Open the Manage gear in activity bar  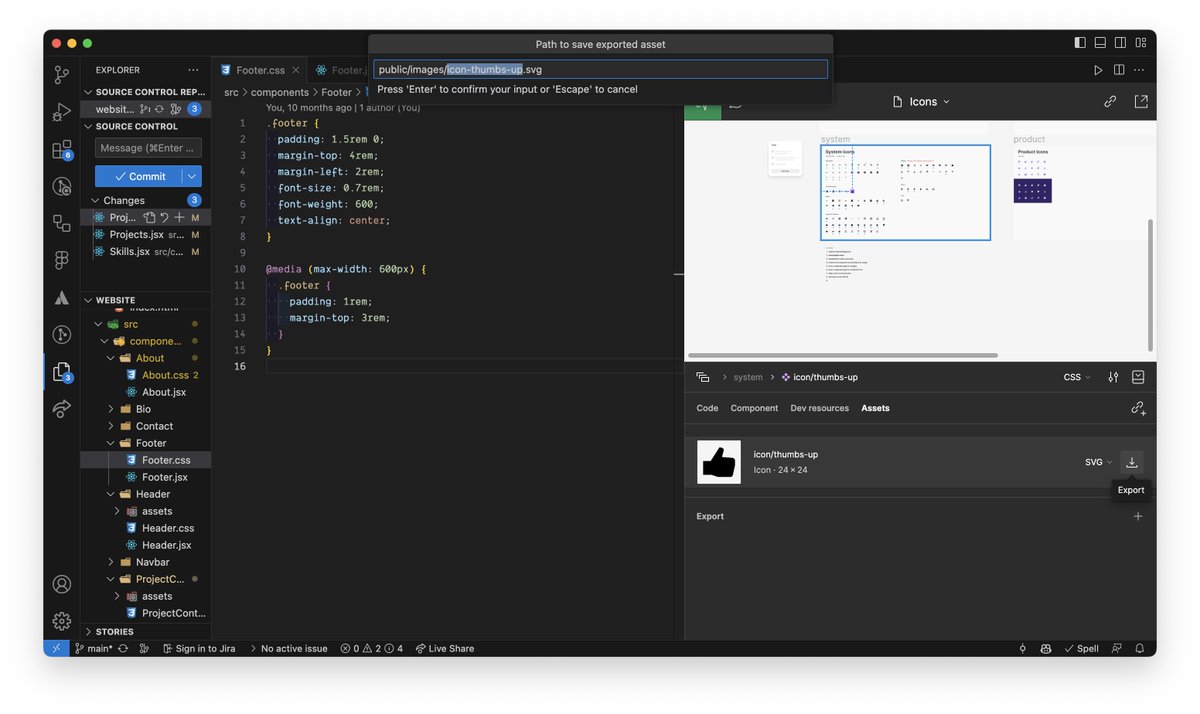point(62,621)
